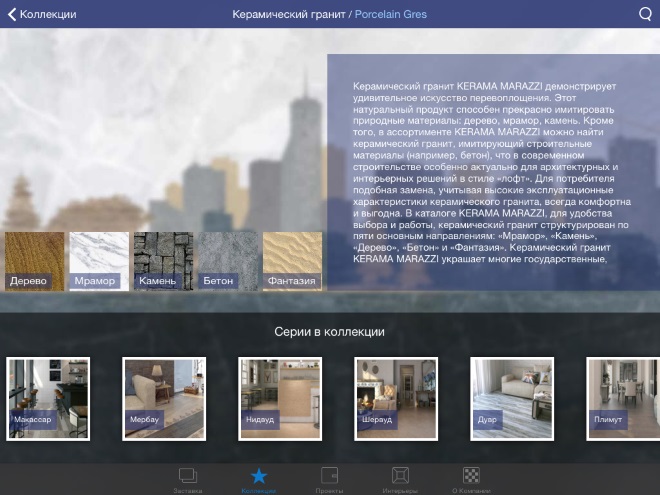Image resolution: width=660 pixels, height=495 pixels.
Task: Tap the Коллекции tab label
Action: coord(258,491)
